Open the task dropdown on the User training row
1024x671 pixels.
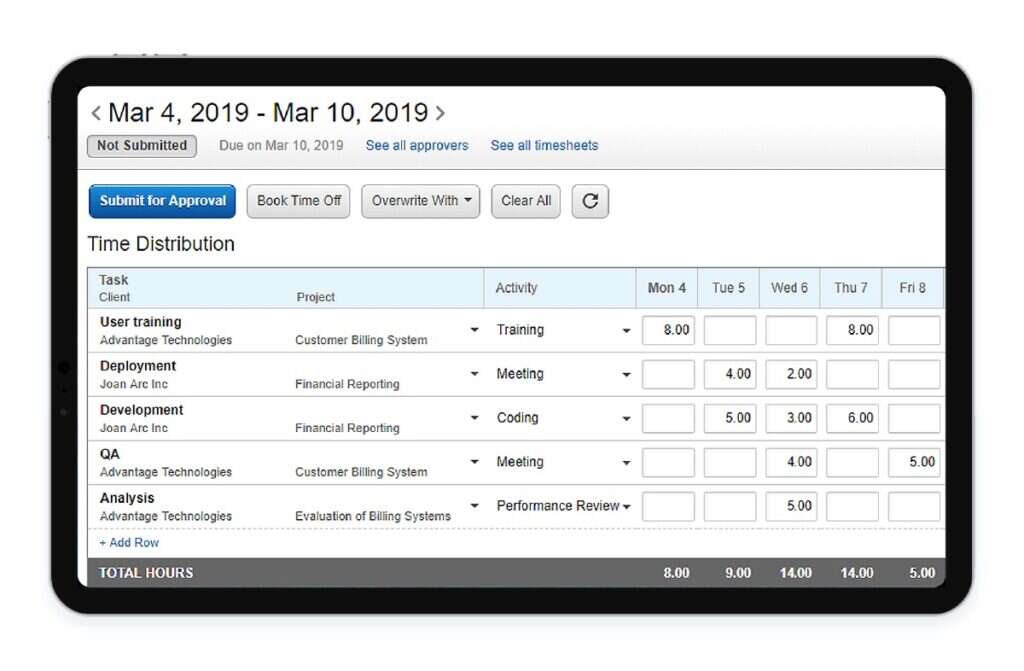(x=474, y=330)
